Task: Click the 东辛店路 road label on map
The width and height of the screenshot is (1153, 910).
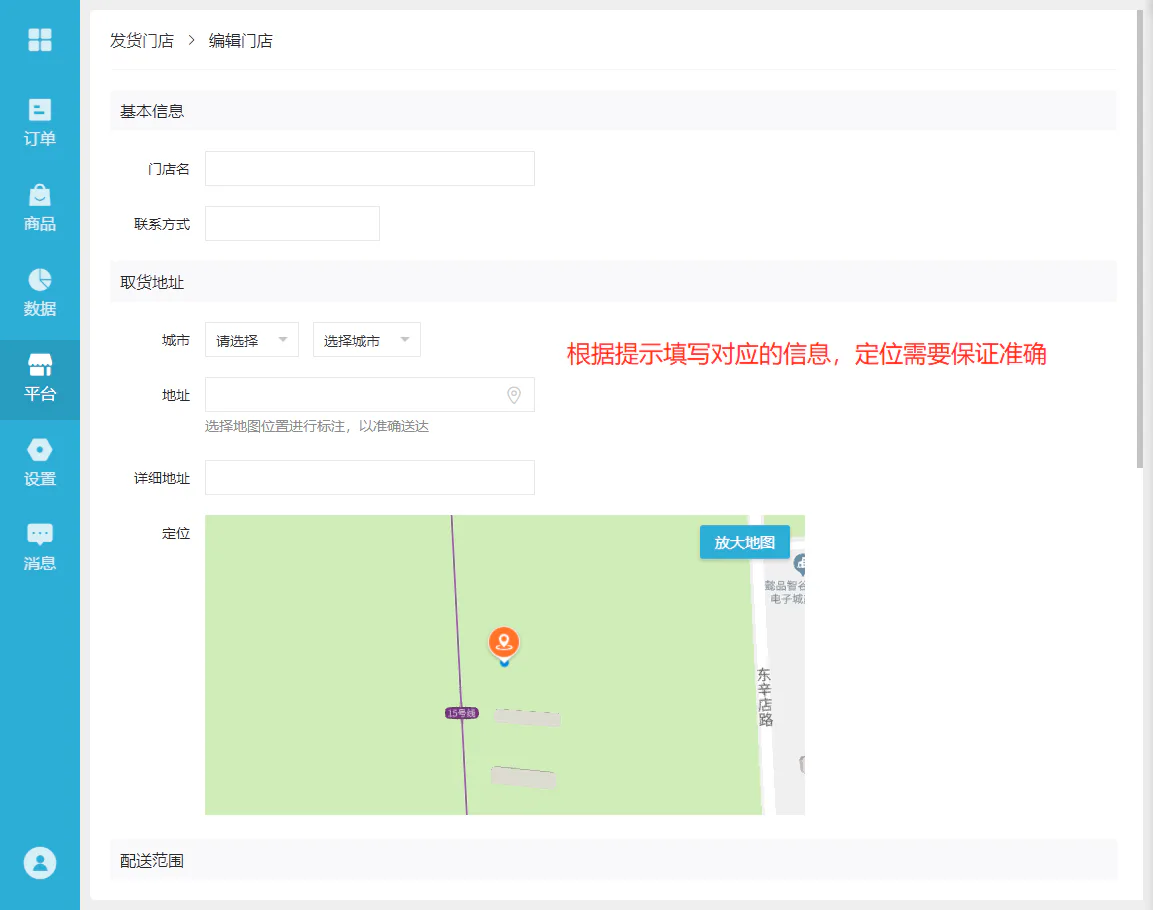Action: click(x=765, y=697)
